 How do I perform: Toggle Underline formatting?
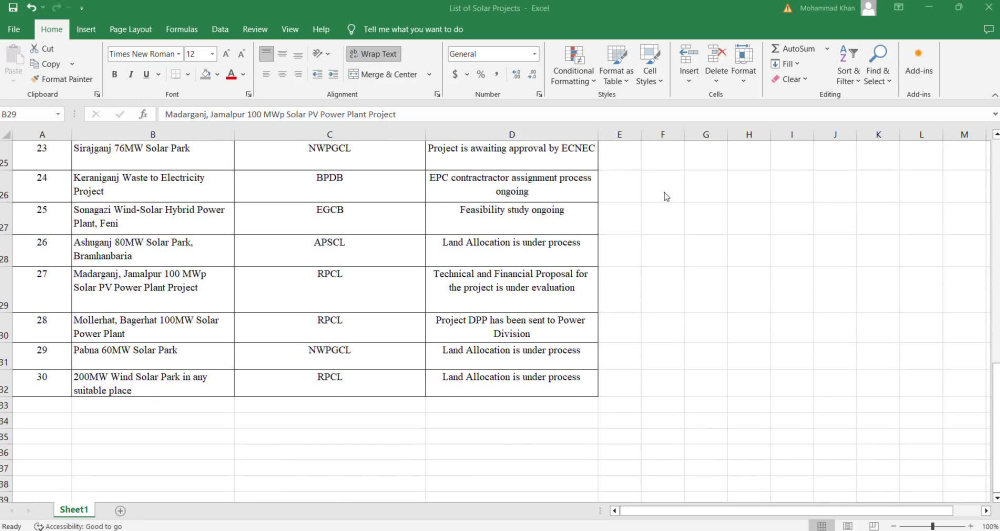coord(146,75)
